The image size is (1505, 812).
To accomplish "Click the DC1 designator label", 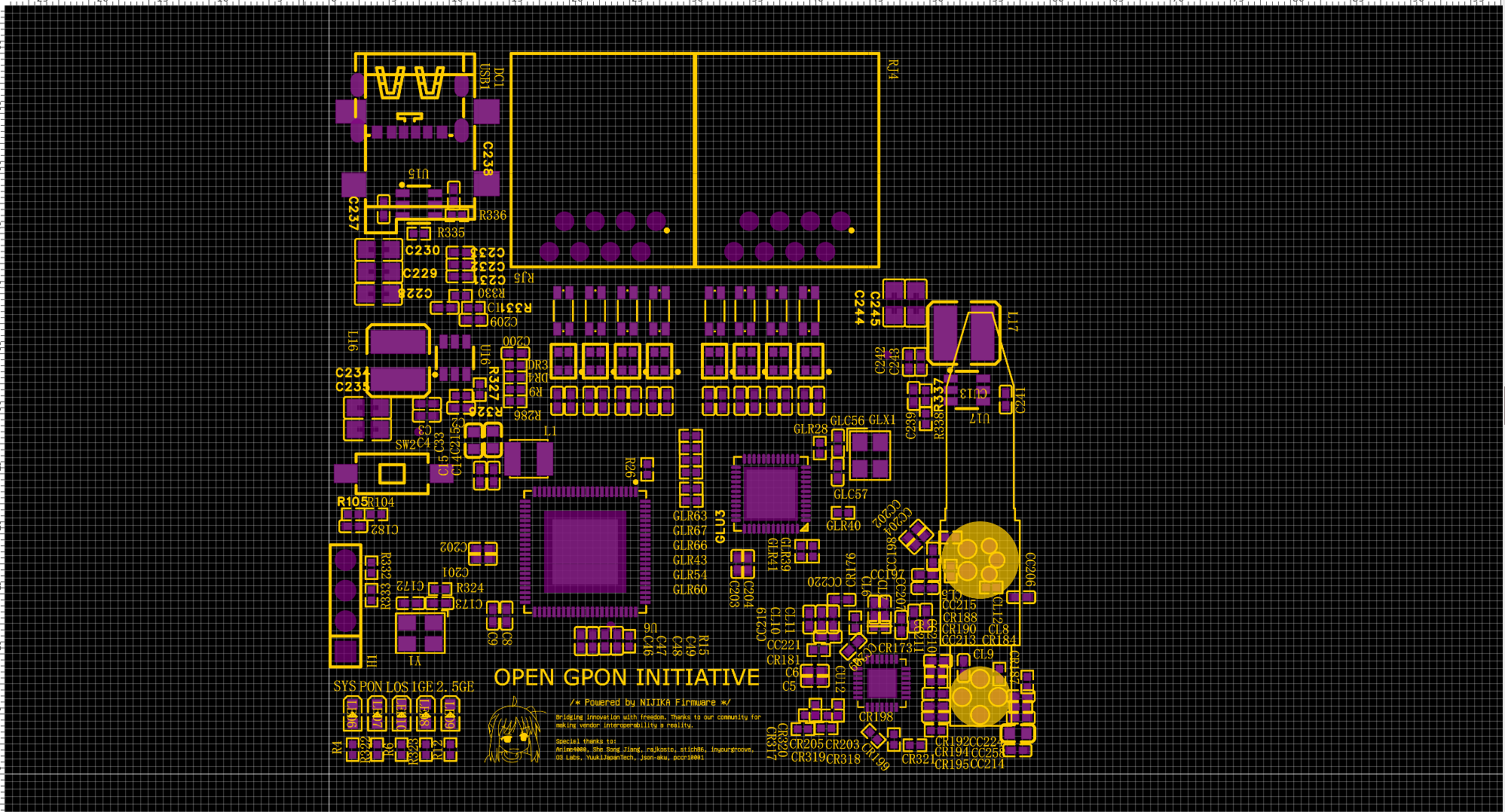I will point(498,77).
